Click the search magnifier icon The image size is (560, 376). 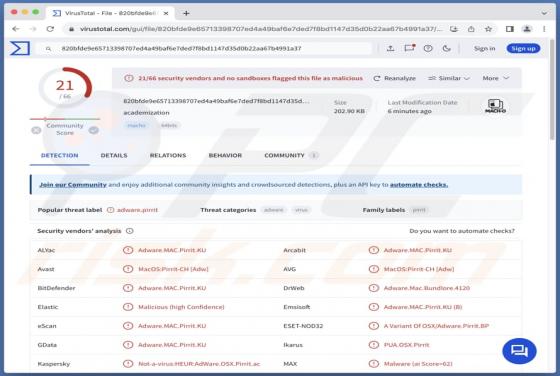[48, 49]
